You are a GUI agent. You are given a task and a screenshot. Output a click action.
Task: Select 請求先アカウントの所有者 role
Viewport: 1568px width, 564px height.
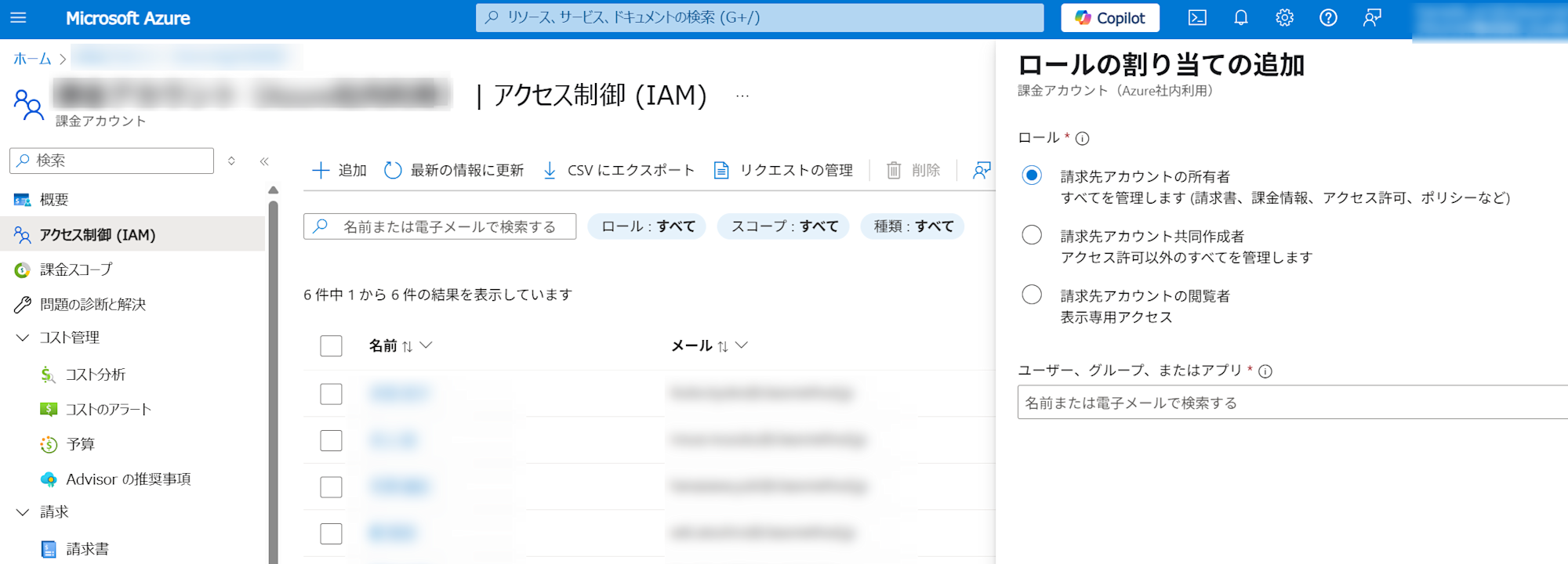point(1032,175)
